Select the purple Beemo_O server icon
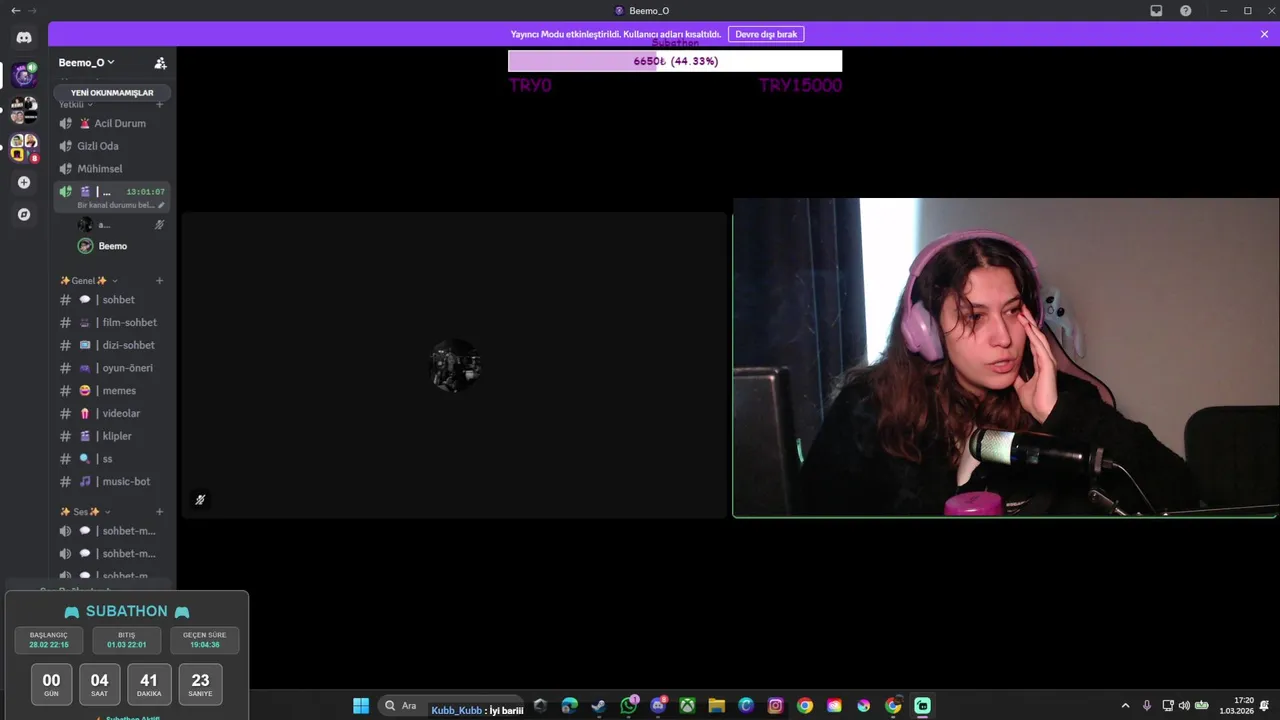The image size is (1280, 720). [x=24, y=75]
